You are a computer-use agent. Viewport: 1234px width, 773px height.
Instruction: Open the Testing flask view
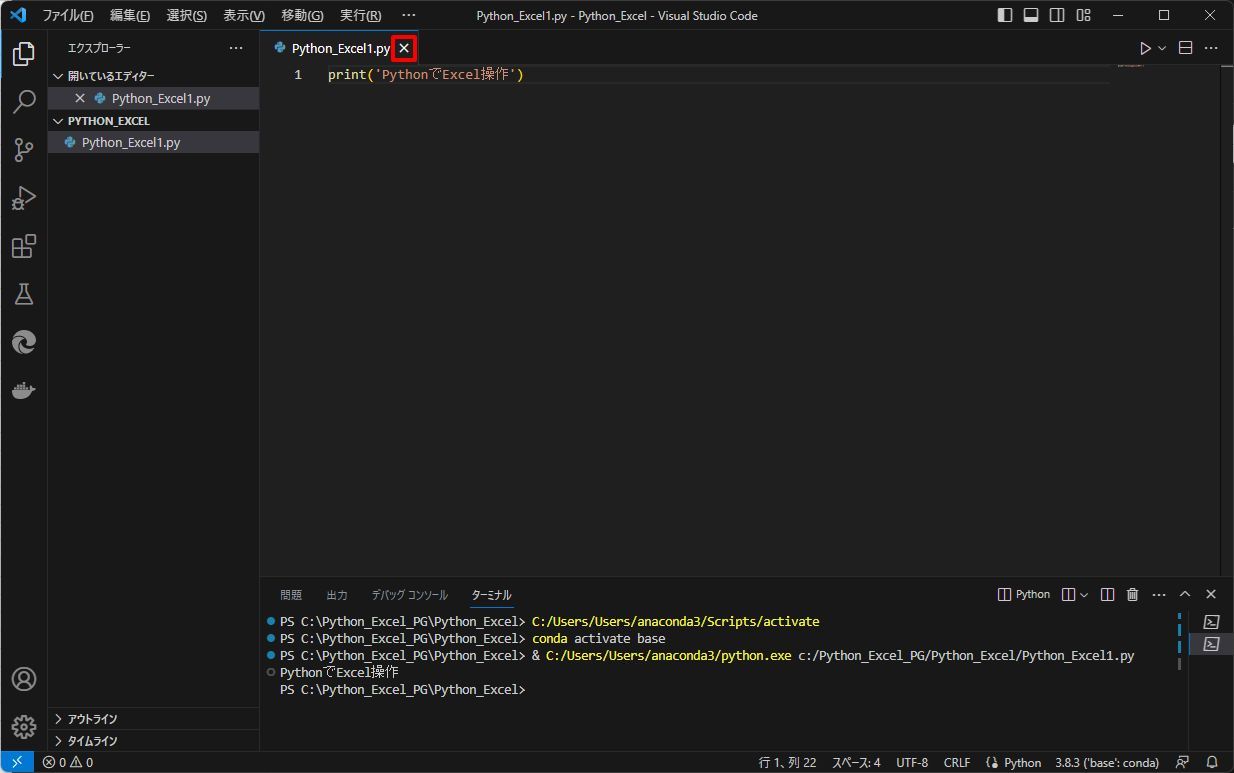pyautogui.click(x=24, y=294)
